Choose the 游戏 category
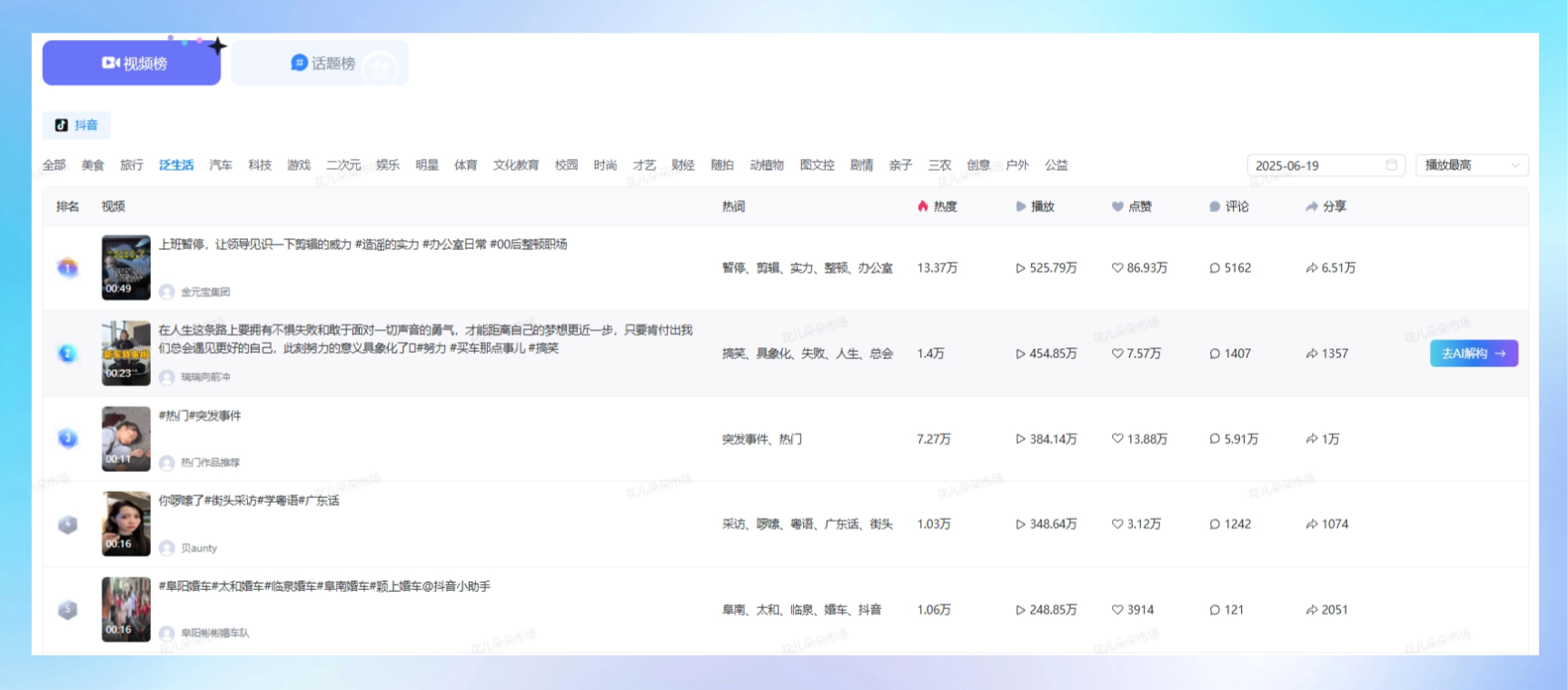Screen dimensions: 1568x690 pos(299,165)
